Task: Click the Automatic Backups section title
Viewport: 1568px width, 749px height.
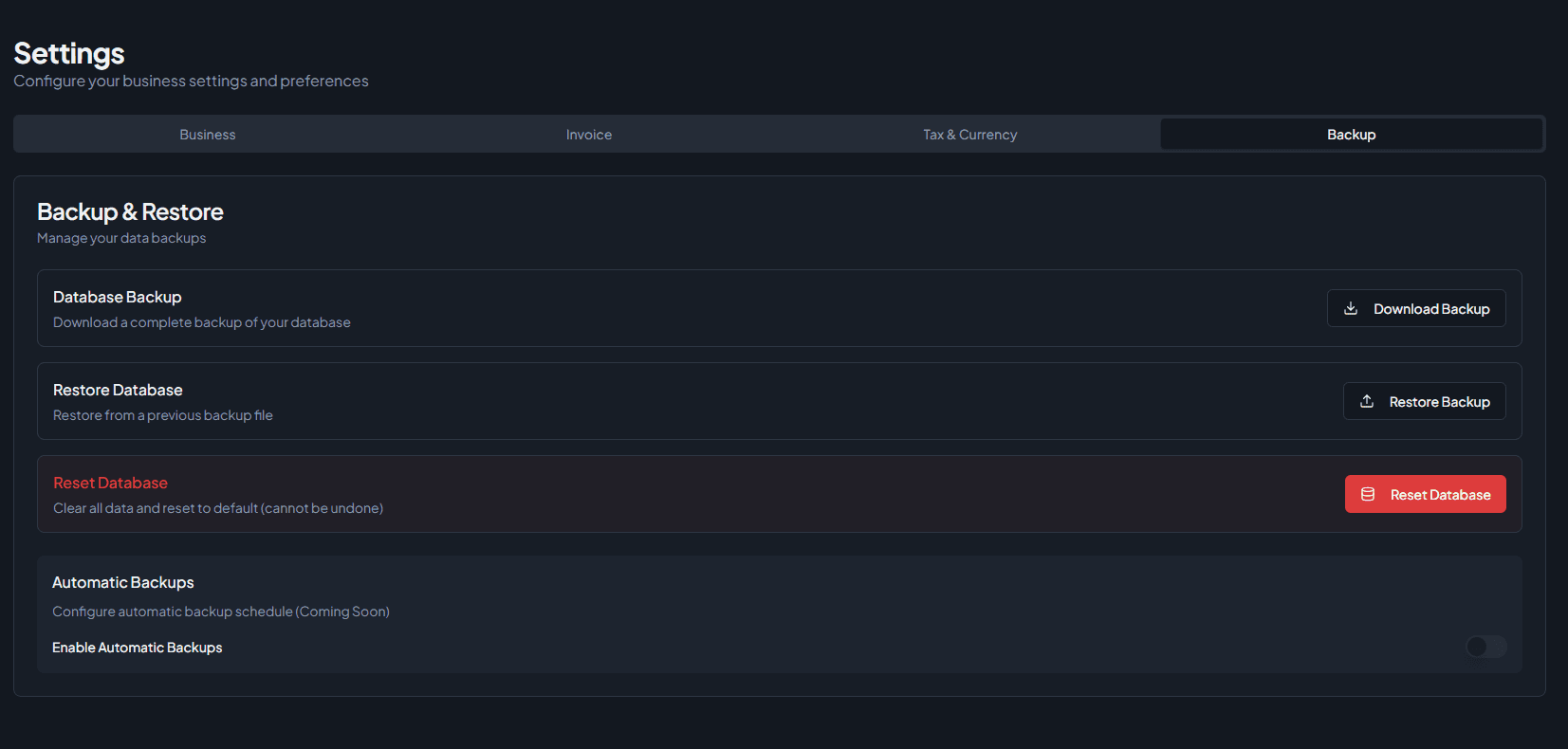Action: [x=123, y=582]
